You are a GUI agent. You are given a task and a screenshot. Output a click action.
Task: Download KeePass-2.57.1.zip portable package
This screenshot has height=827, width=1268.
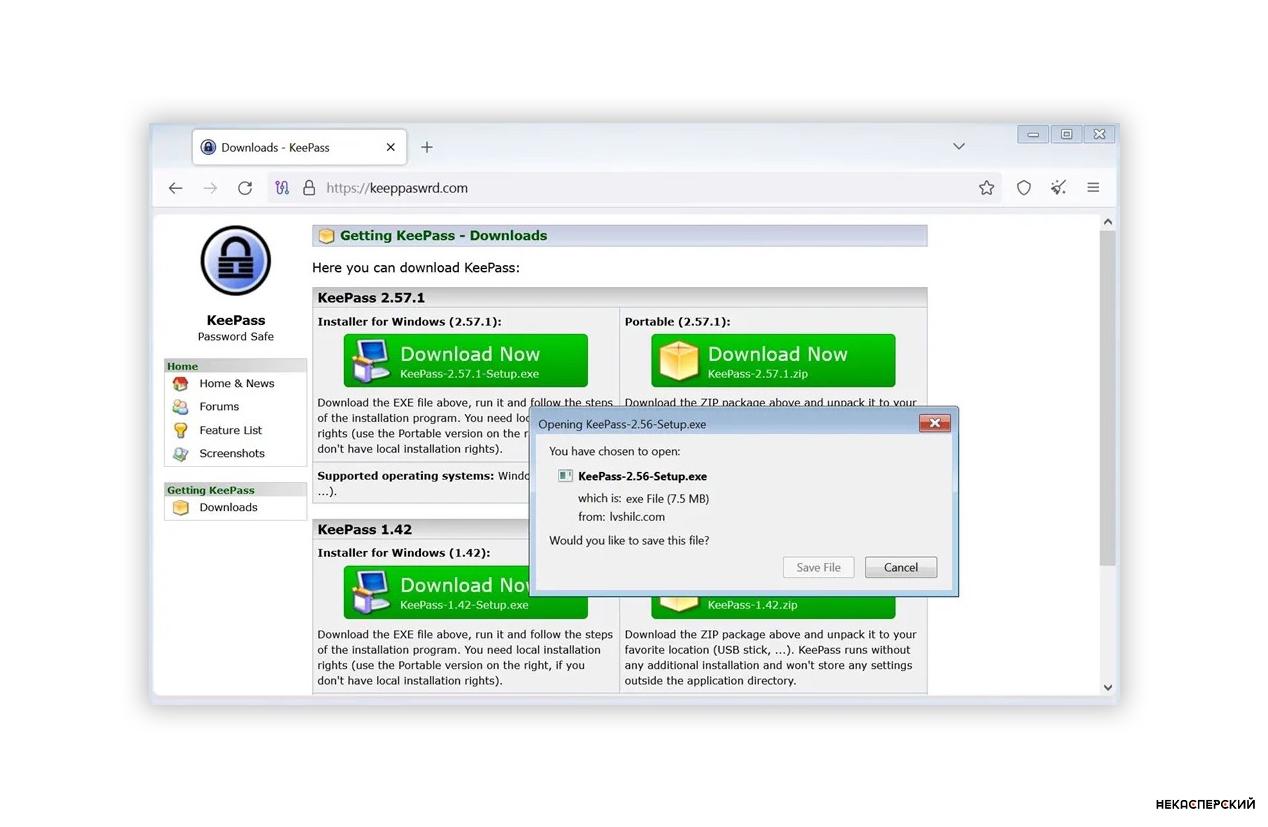[x=773, y=361]
